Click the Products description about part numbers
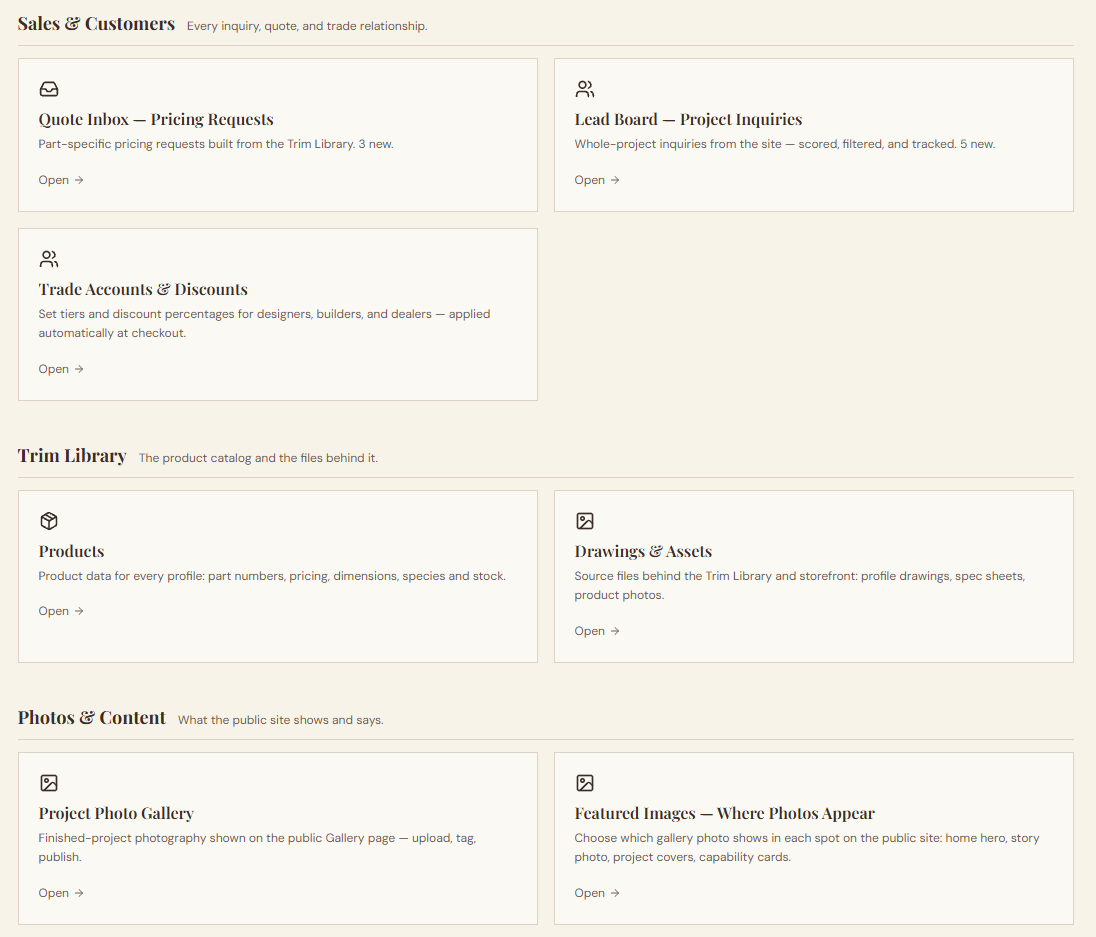Image resolution: width=1096 pixels, height=937 pixels. pos(272,576)
